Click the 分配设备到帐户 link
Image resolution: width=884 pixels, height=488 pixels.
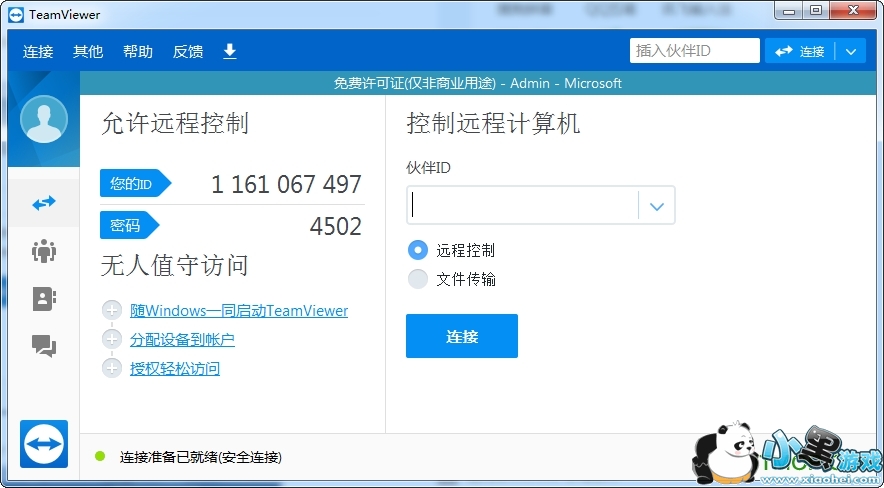tap(182, 340)
